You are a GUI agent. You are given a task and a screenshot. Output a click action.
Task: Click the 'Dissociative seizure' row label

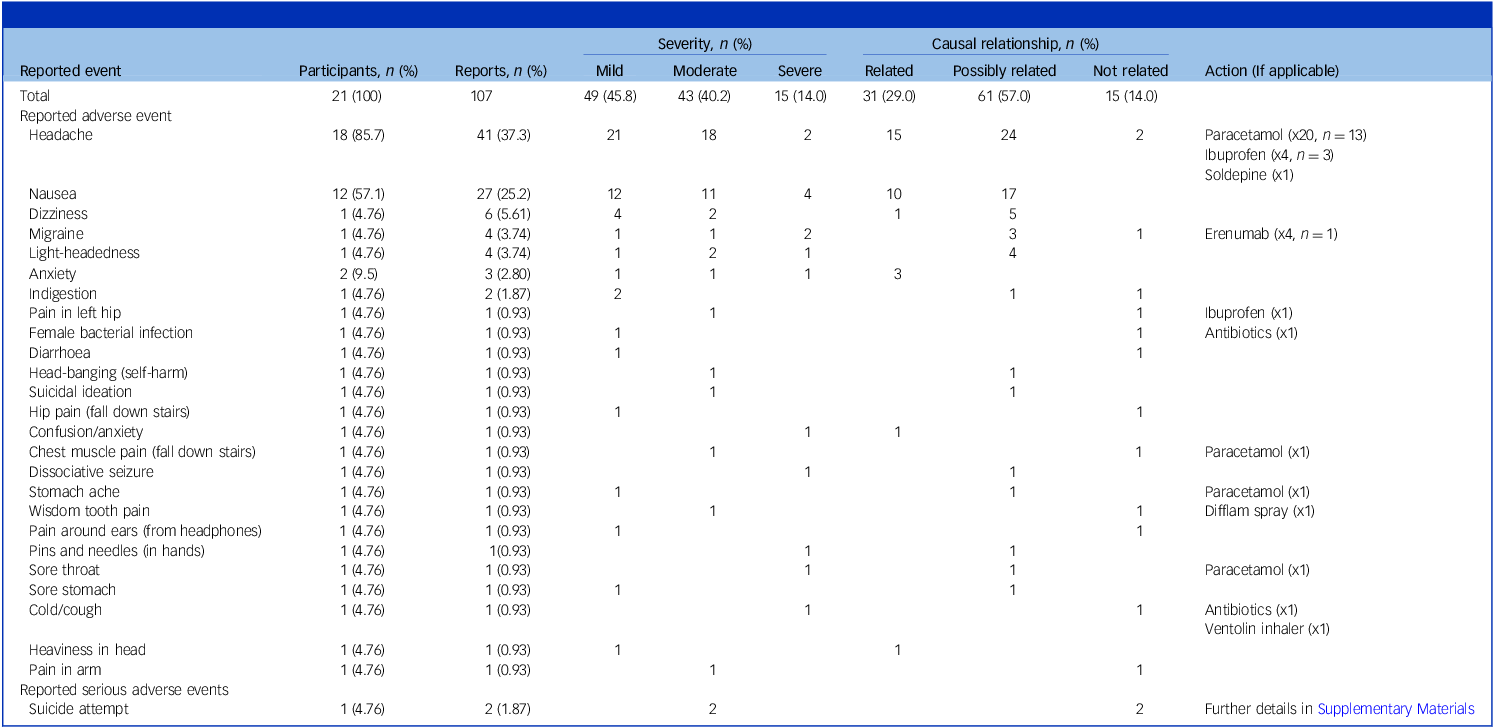tap(90, 471)
